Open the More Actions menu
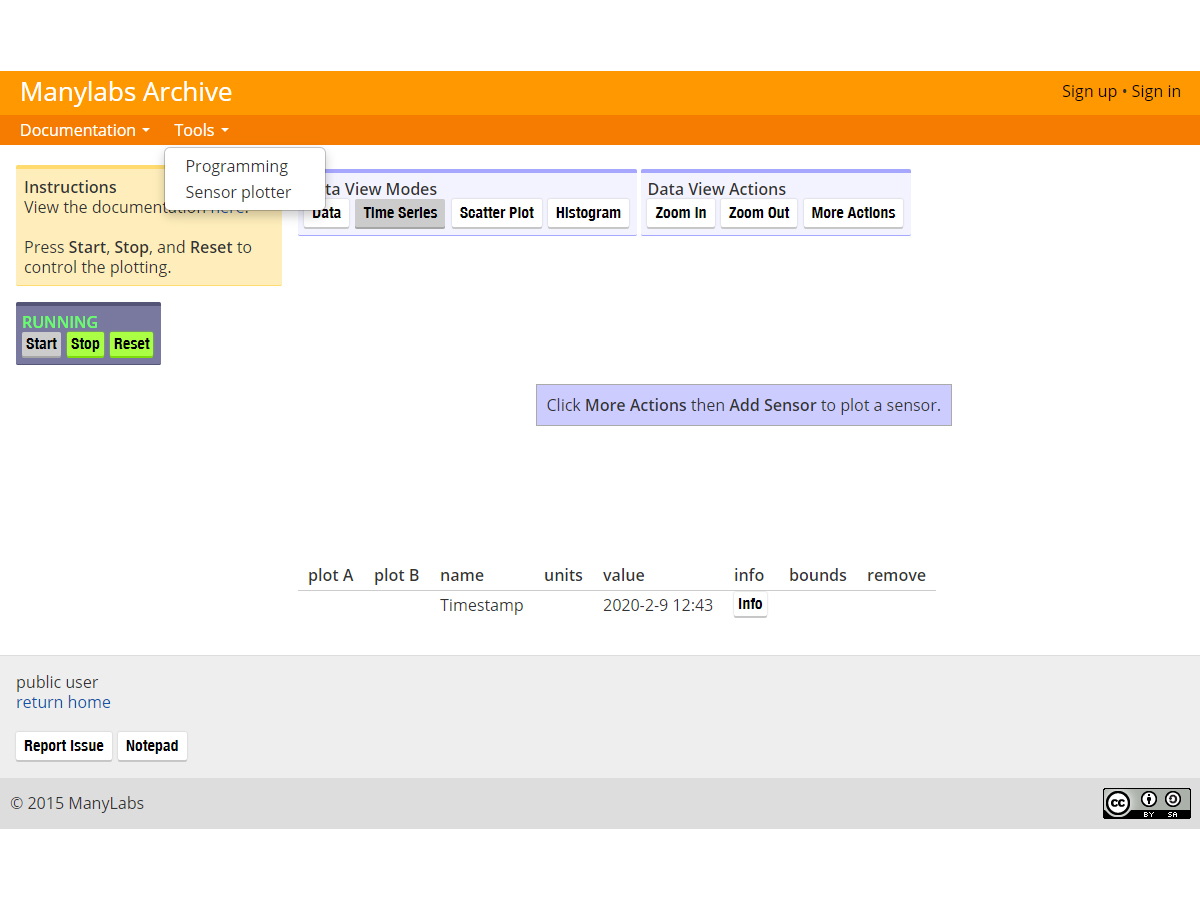Image resolution: width=1200 pixels, height=900 pixels. pos(853,213)
